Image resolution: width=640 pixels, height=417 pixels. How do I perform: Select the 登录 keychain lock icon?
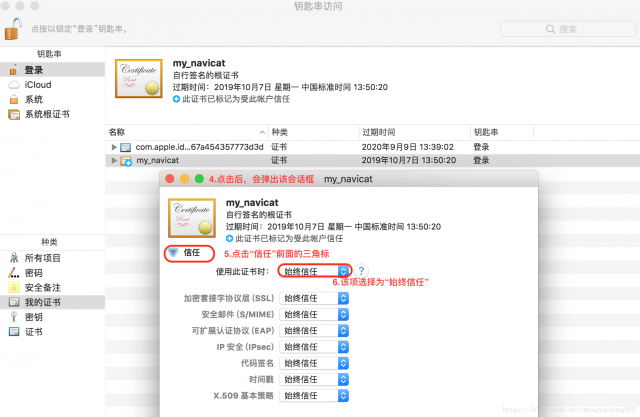[13, 70]
